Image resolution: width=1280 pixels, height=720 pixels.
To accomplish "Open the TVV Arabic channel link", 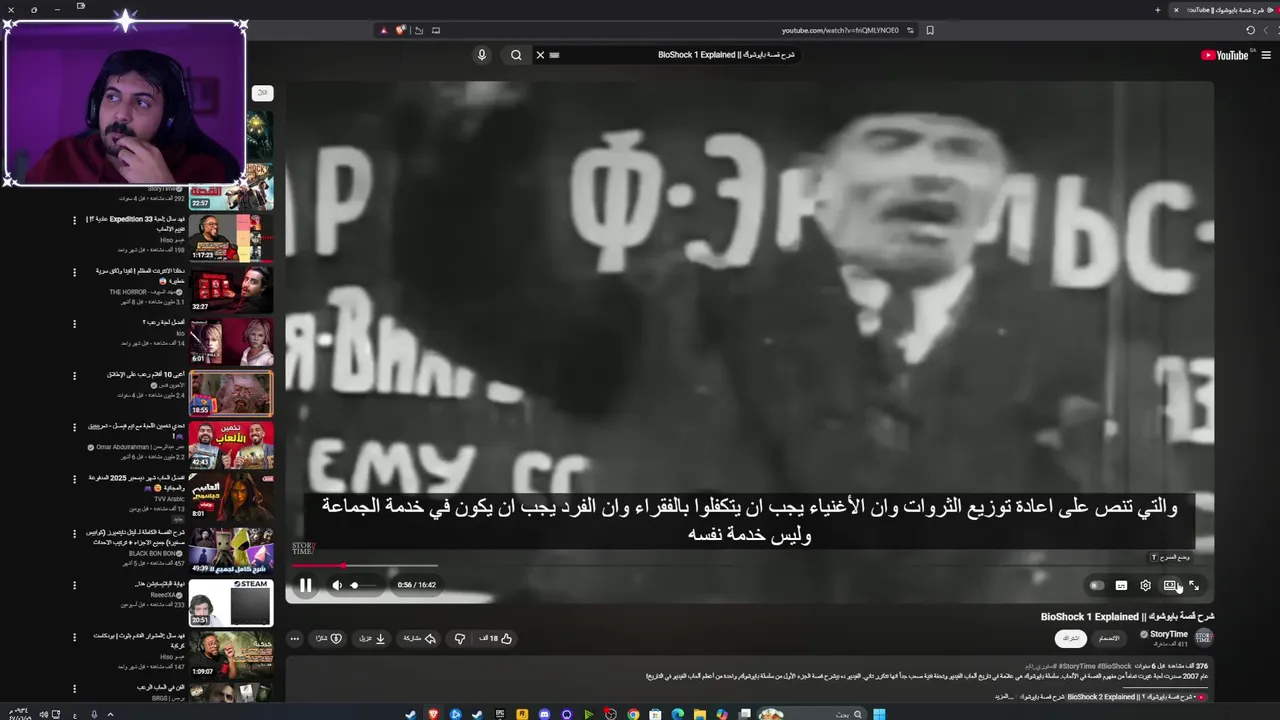I will click(x=168, y=498).
